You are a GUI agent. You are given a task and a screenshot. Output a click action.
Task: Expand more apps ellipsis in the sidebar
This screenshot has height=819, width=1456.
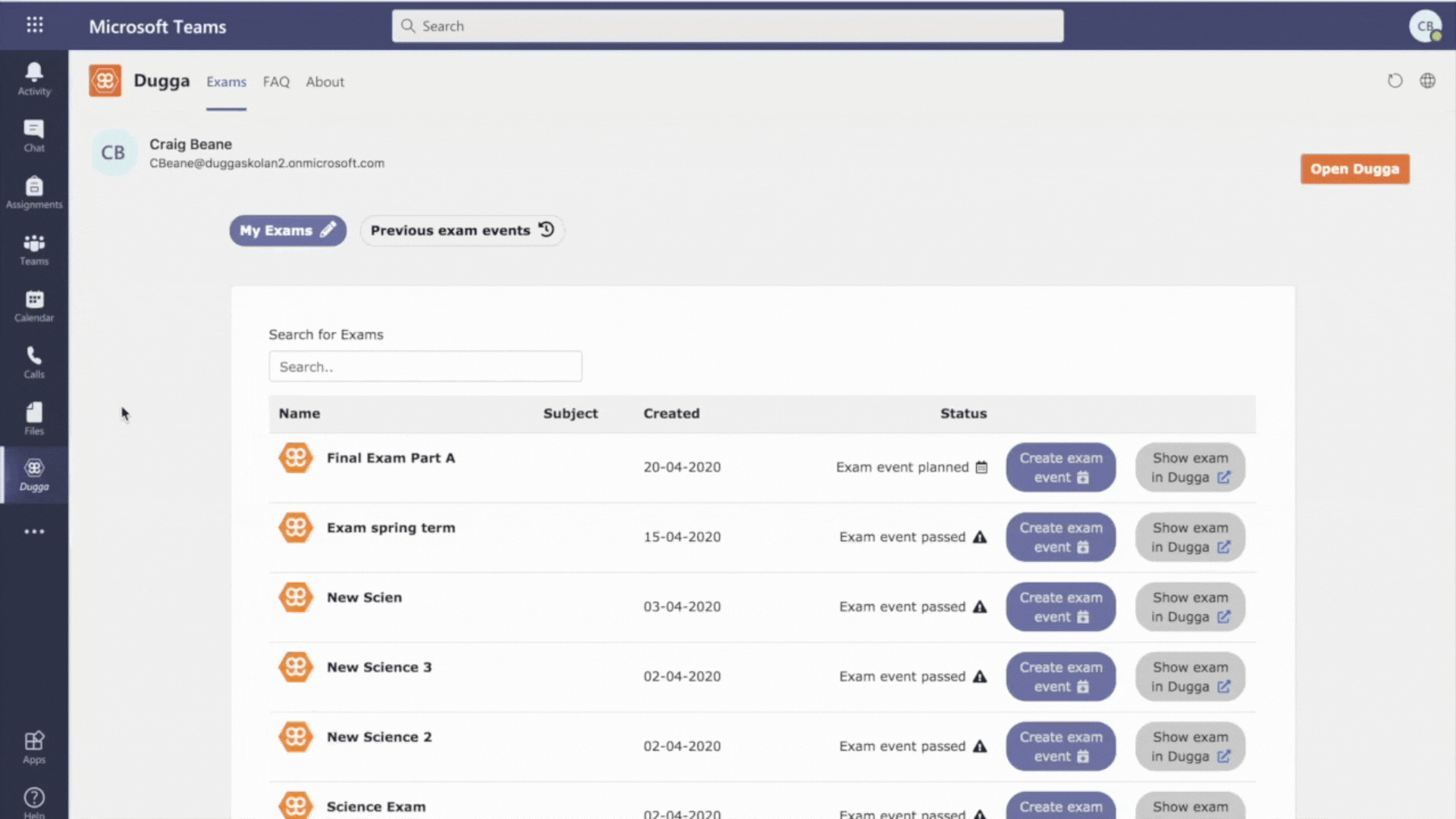[x=34, y=532]
